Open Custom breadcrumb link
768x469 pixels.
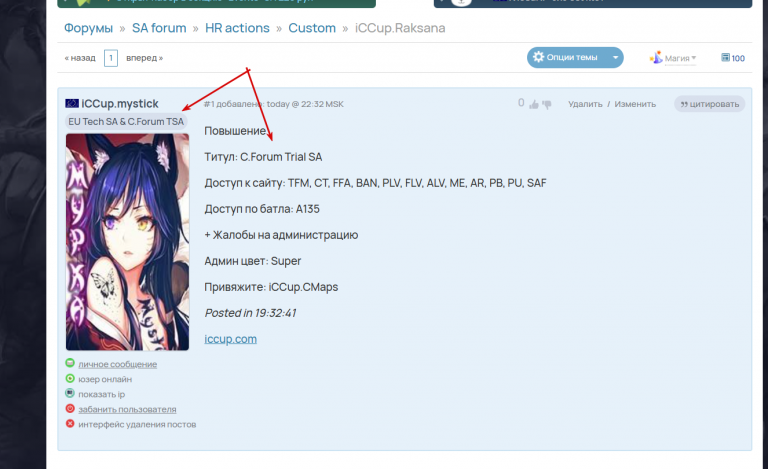pyautogui.click(x=312, y=28)
